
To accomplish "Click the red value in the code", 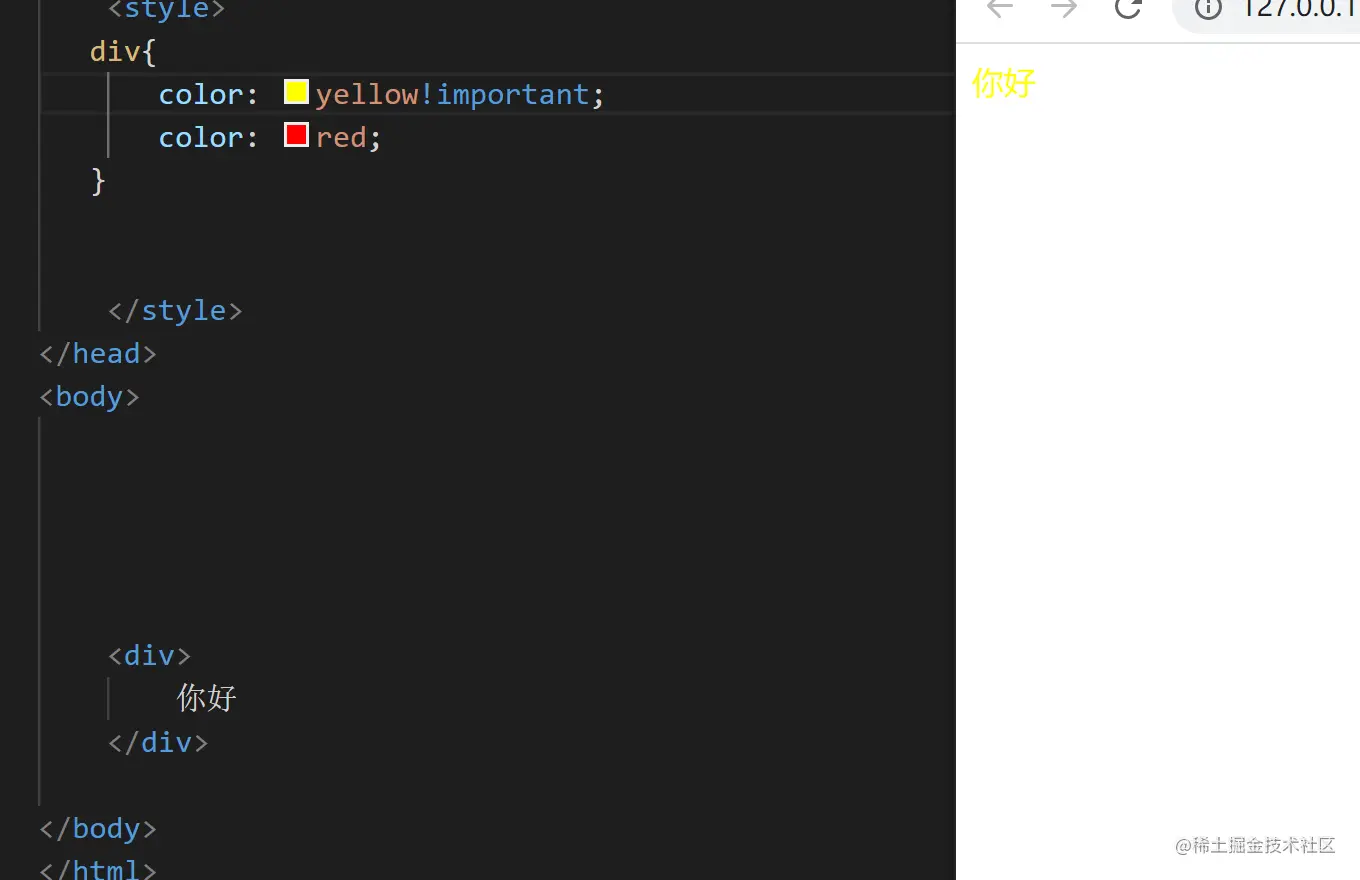I will click(x=341, y=137).
